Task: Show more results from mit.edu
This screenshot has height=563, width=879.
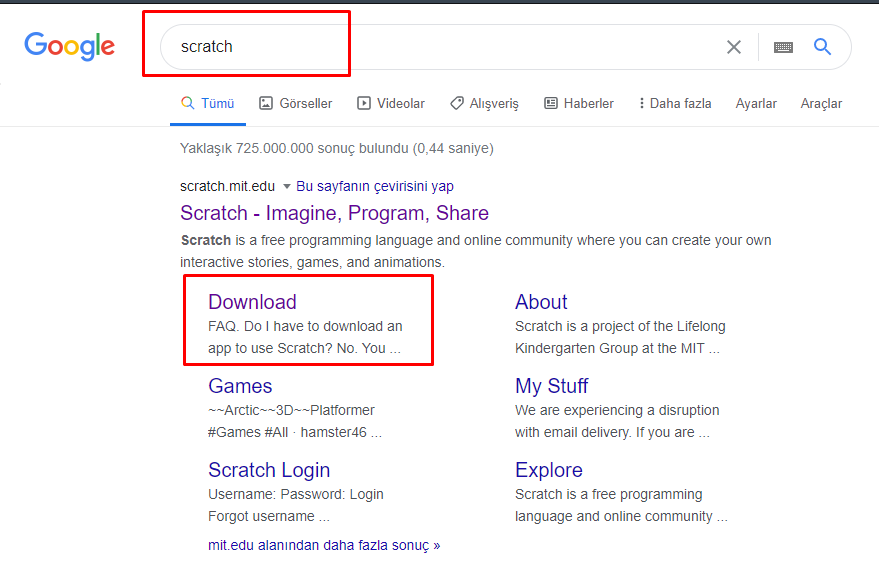Action: [324, 545]
